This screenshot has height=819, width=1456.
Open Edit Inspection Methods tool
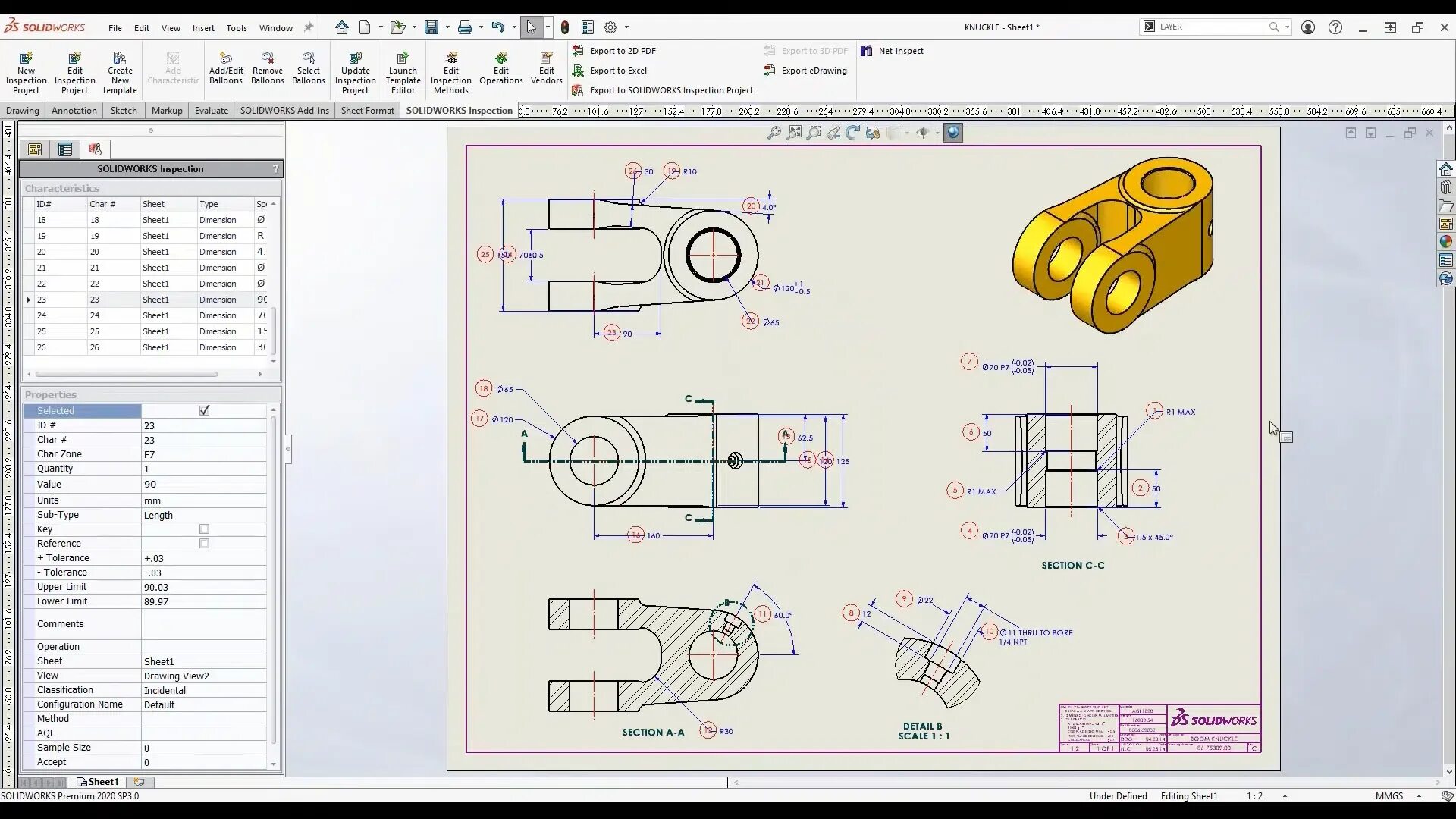[x=451, y=58]
